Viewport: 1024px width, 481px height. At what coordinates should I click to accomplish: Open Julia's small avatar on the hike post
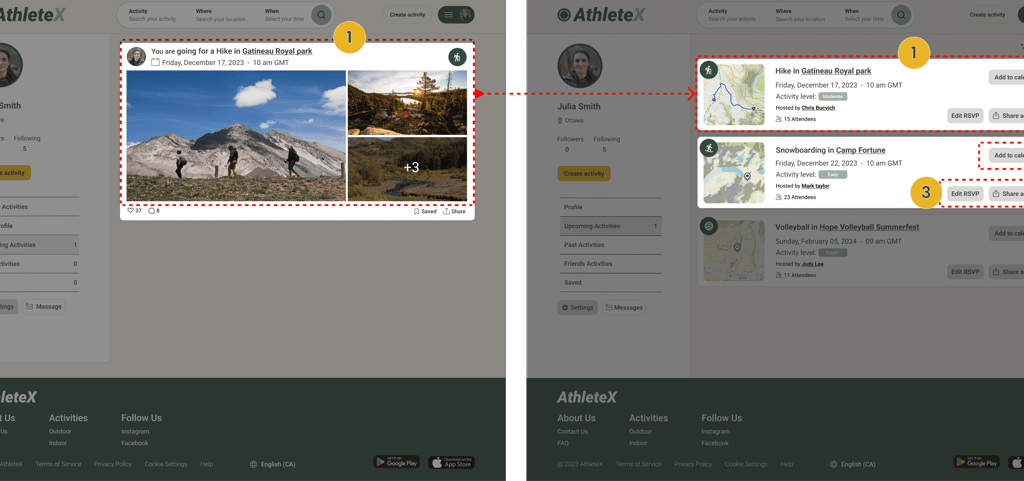[136, 57]
